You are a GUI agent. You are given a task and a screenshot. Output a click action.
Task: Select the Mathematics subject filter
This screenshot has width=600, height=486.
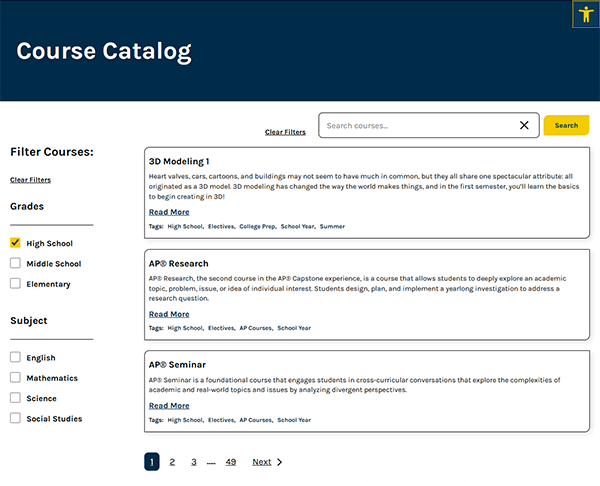15,378
